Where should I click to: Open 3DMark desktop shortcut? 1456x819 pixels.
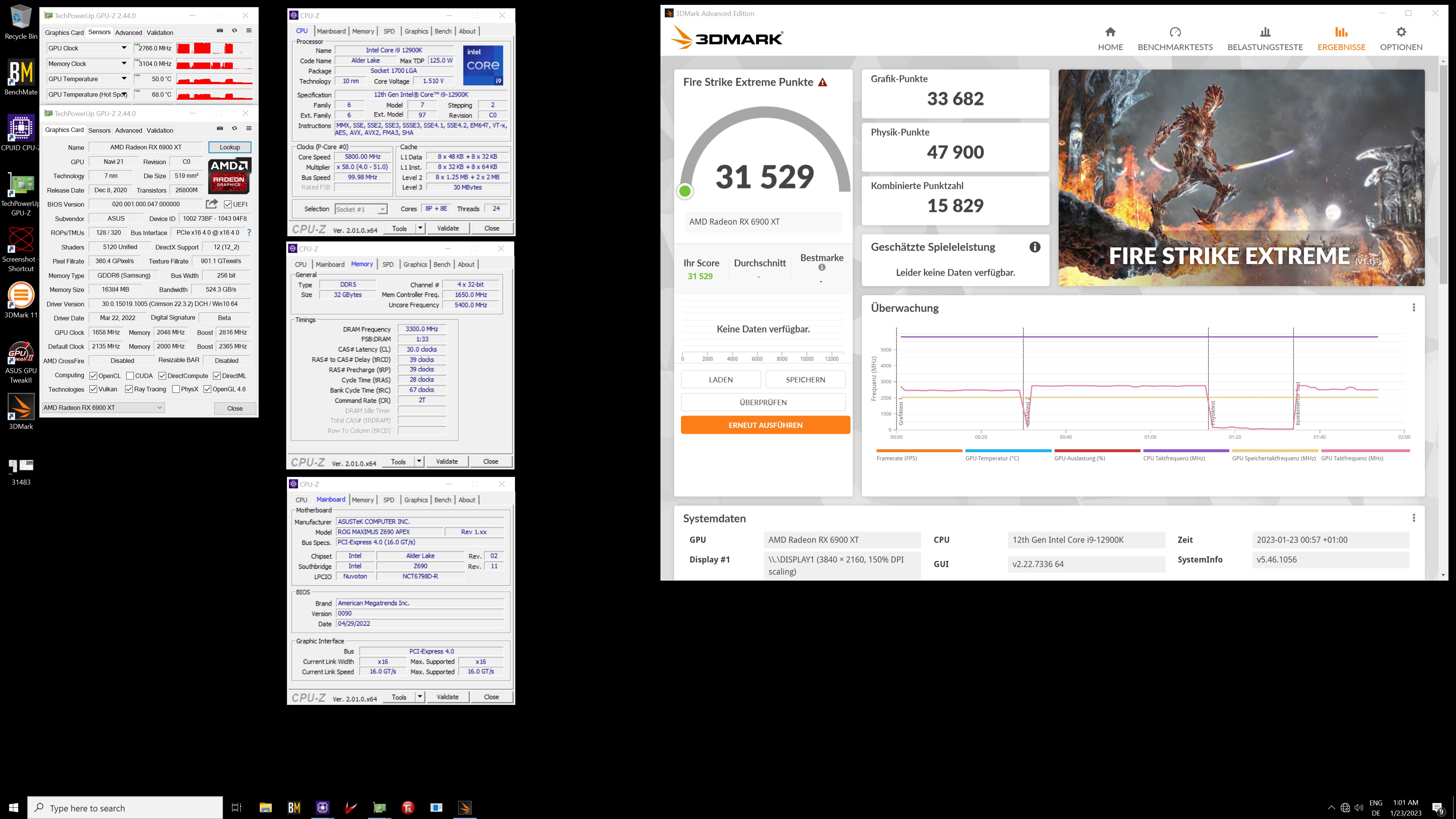tap(21, 411)
